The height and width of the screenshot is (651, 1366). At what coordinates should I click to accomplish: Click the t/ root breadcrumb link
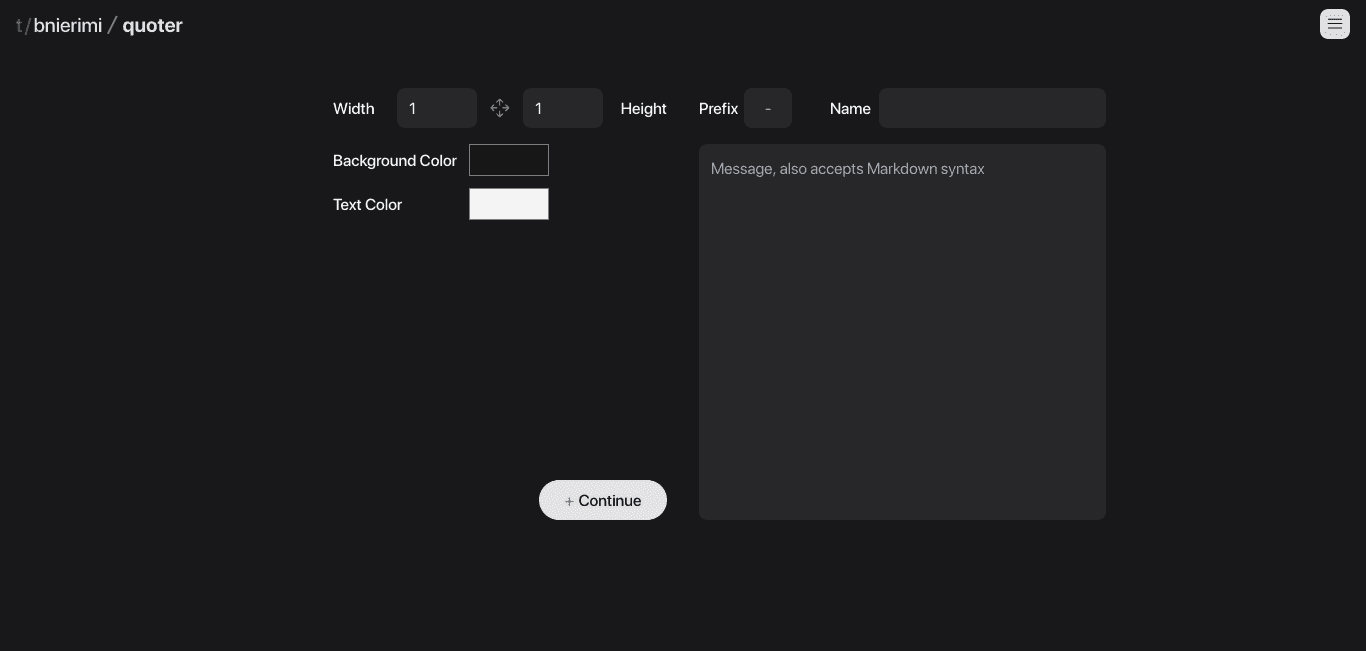coord(23,25)
